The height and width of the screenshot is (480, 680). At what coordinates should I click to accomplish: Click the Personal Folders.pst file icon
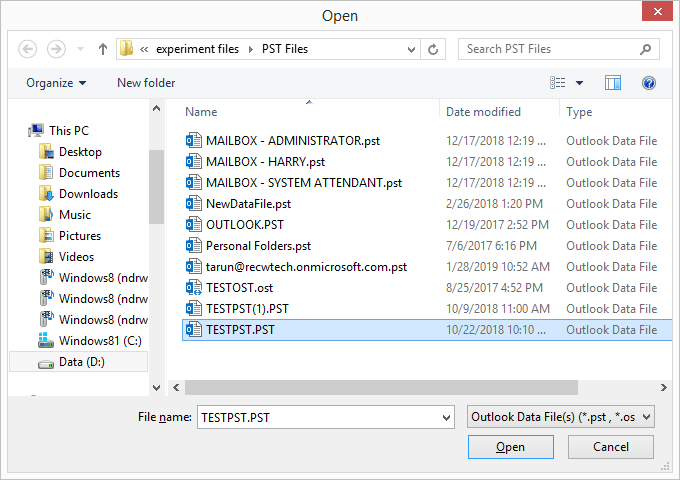pyautogui.click(x=193, y=246)
